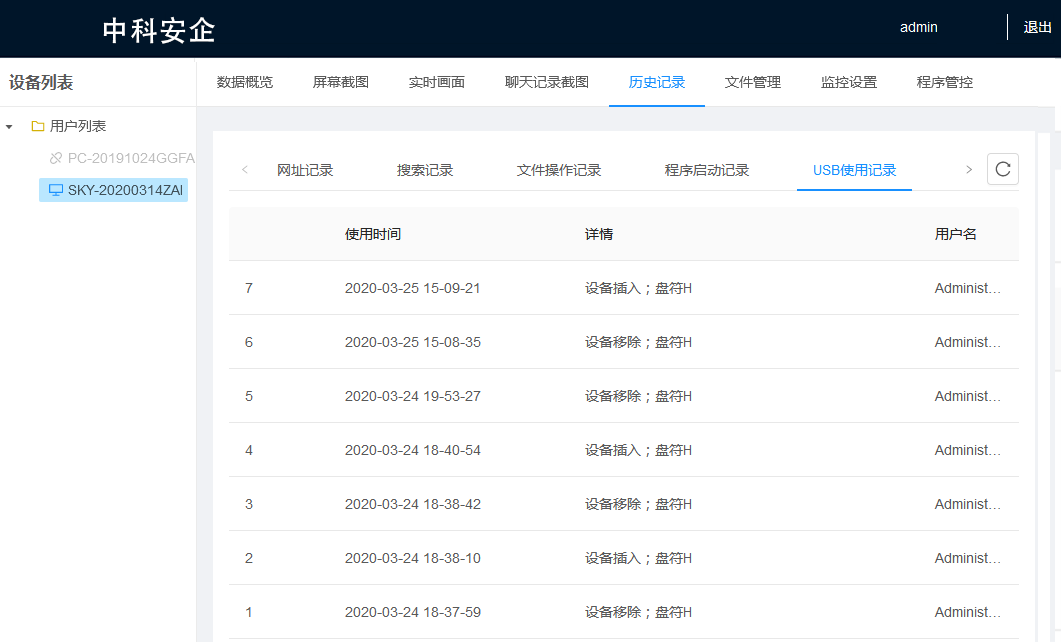This screenshot has height=642, width=1061.
Task: Open the 实时画面 tab
Action: coord(437,82)
